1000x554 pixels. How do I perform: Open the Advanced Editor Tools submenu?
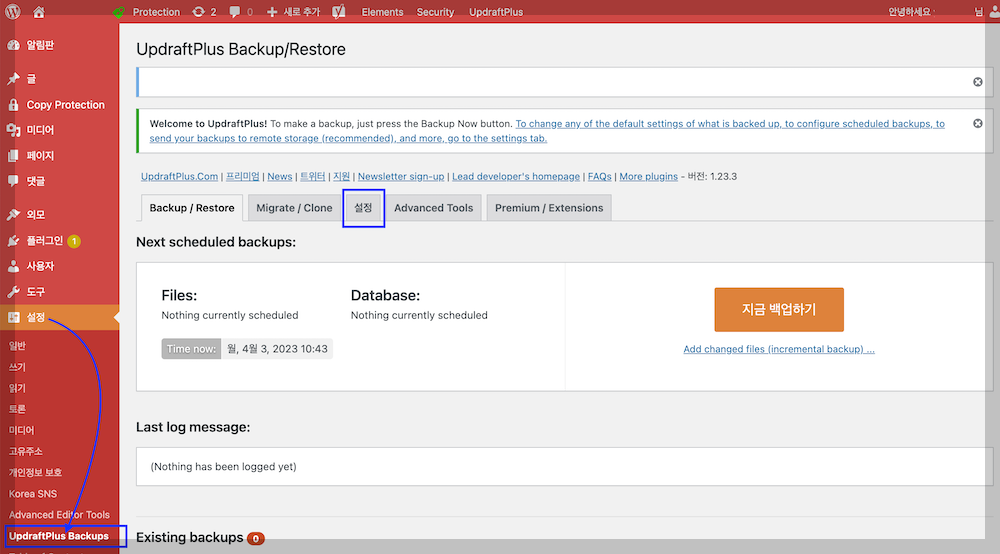pyautogui.click(x=59, y=515)
